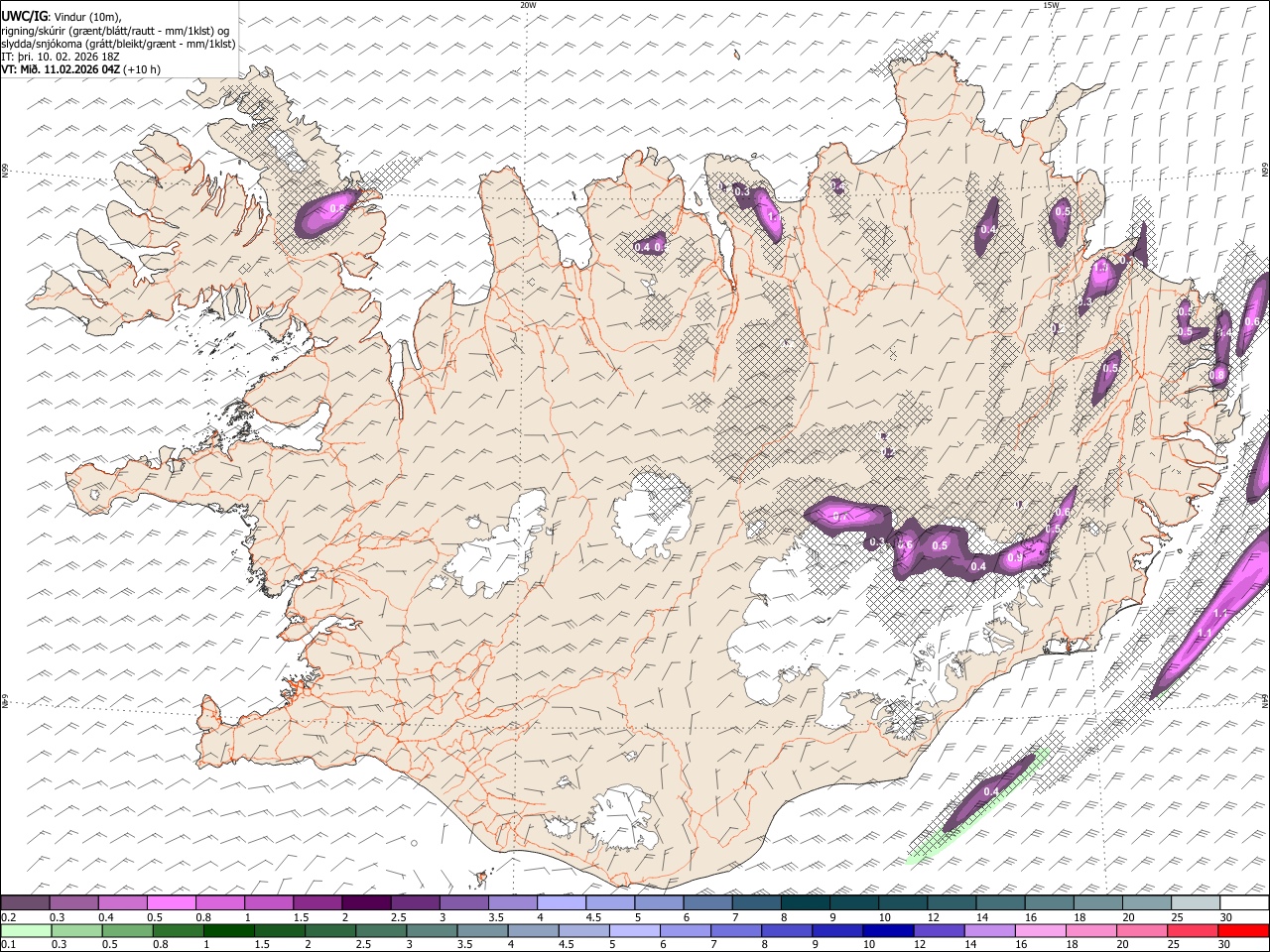Click the lower legend swatch between 7 and 8
Viewport: 1270px width, 952px height.
pyautogui.click(x=735, y=931)
